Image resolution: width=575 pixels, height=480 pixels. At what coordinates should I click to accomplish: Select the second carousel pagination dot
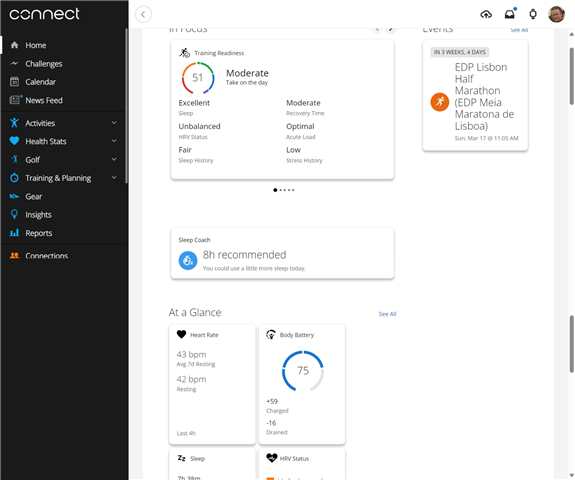[281, 190]
